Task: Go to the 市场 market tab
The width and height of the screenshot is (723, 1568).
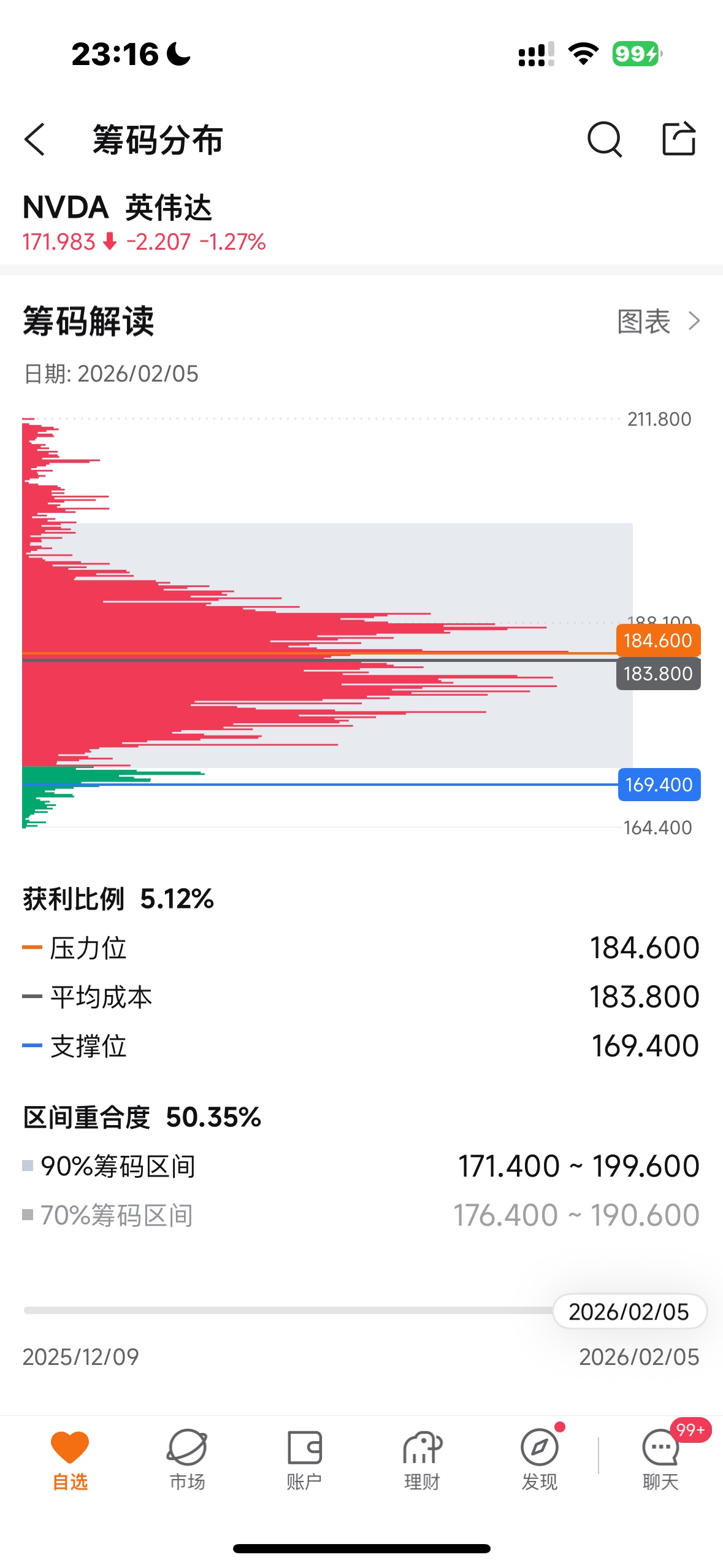Action: 187,1459
